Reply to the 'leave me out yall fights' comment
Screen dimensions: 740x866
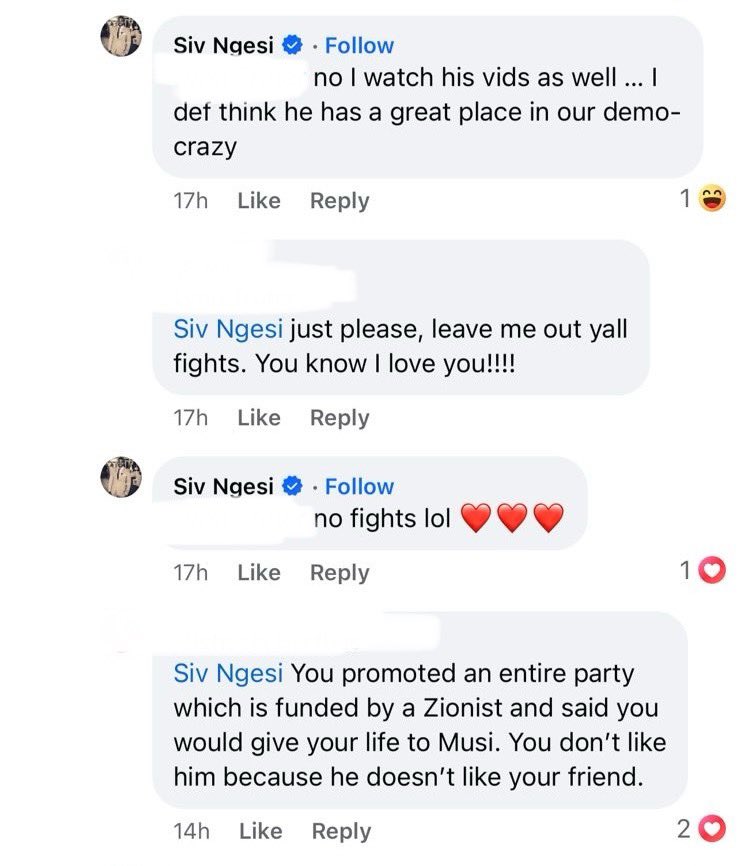tap(339, 418)
